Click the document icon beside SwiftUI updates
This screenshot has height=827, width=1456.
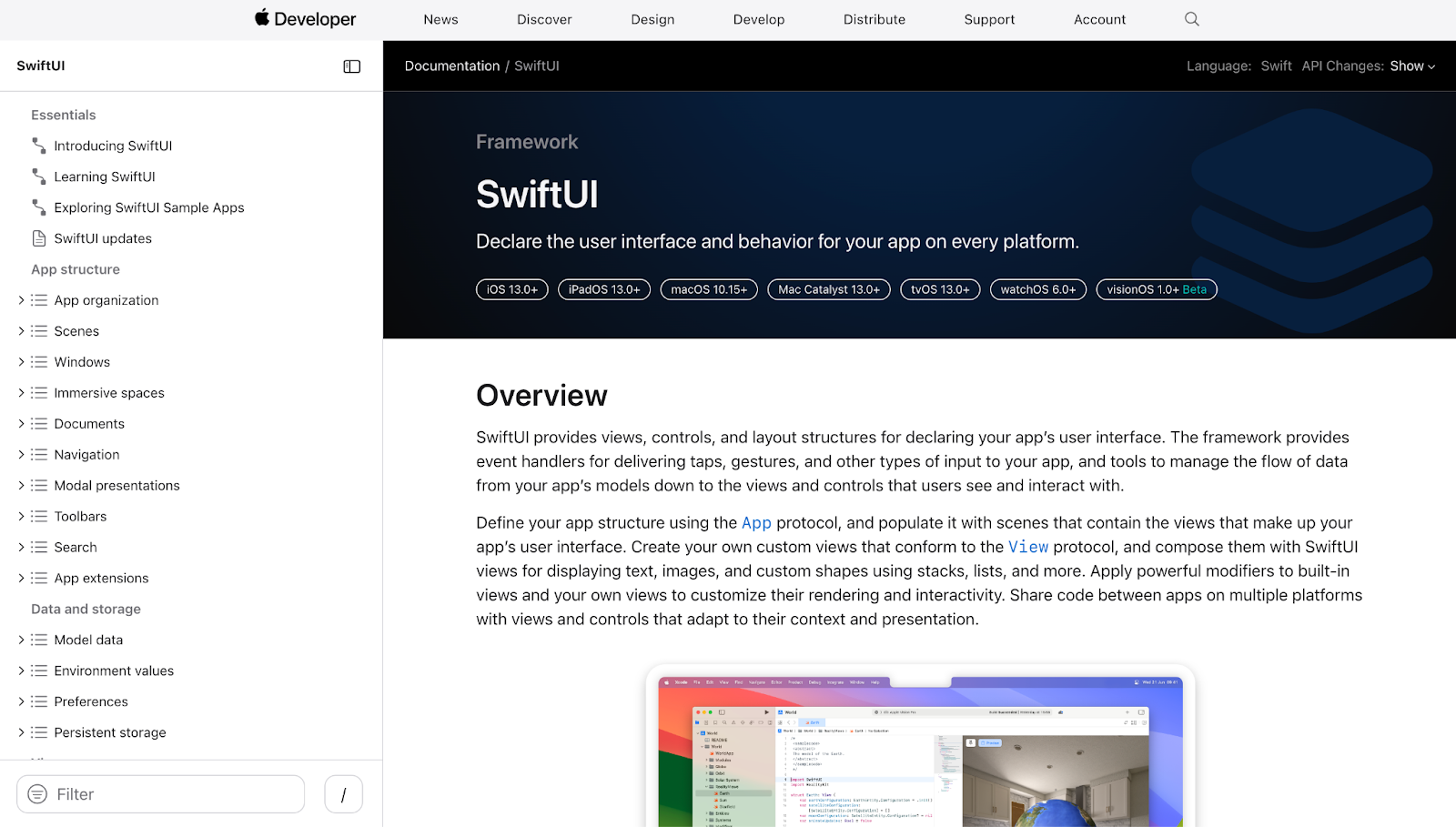tap(39, 238)
